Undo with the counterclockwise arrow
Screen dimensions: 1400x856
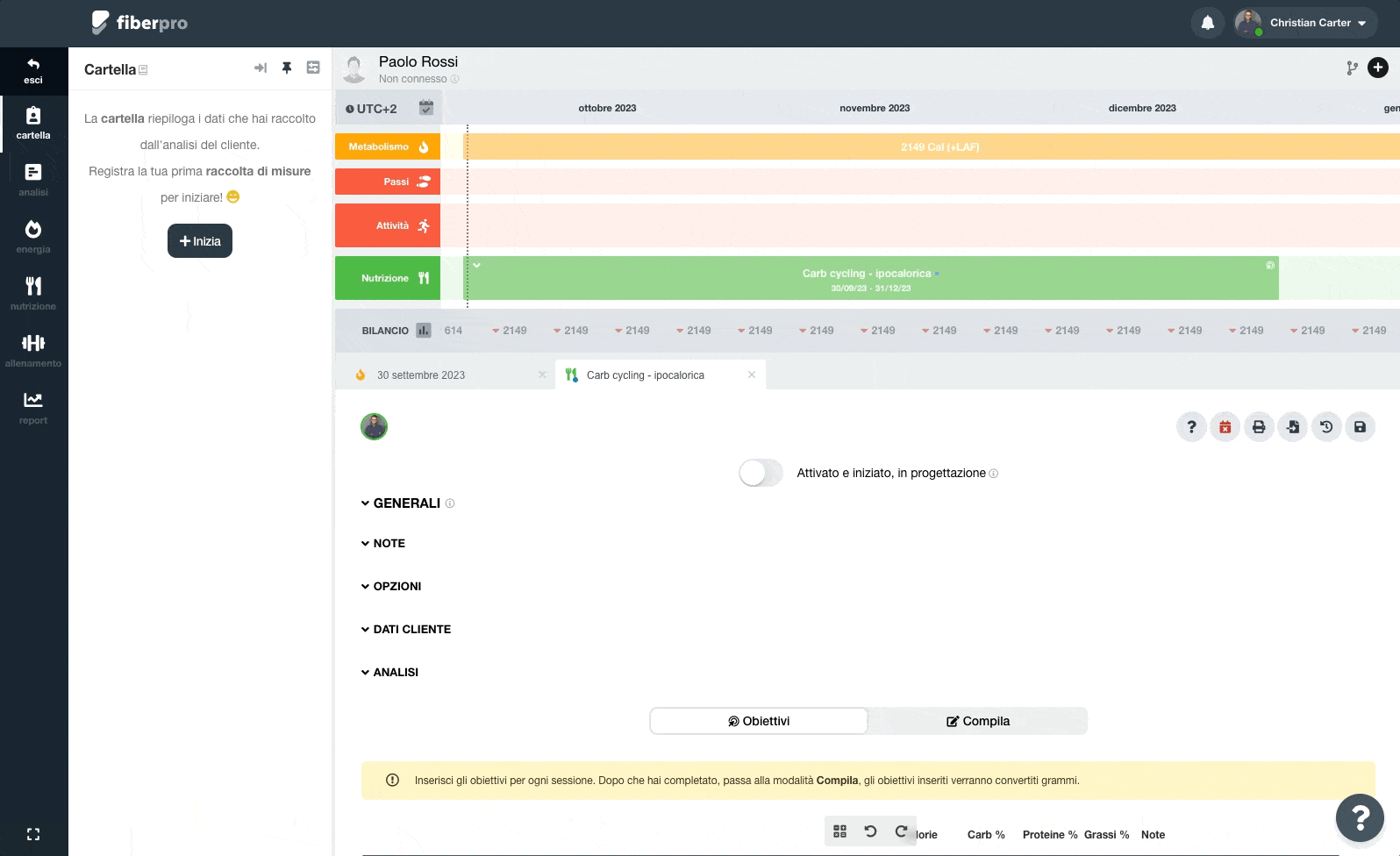(870, 831)
